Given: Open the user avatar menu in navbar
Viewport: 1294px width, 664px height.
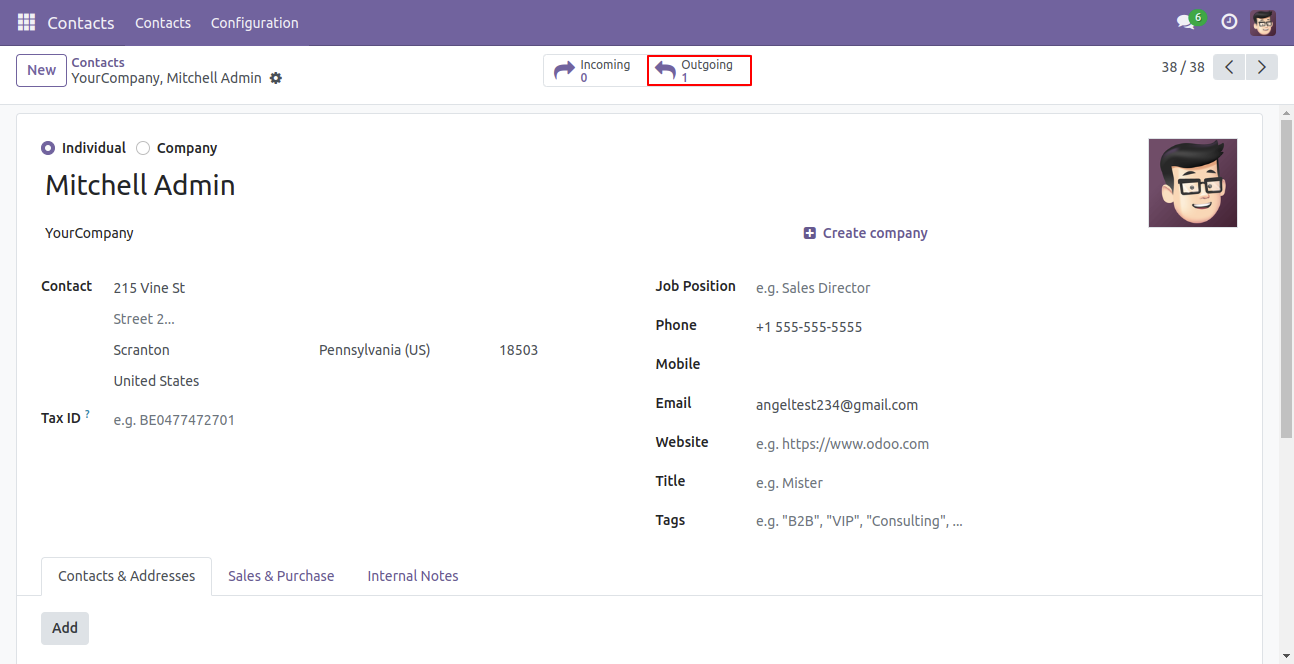Looking at the screenshot, I should click(1263, 22).
